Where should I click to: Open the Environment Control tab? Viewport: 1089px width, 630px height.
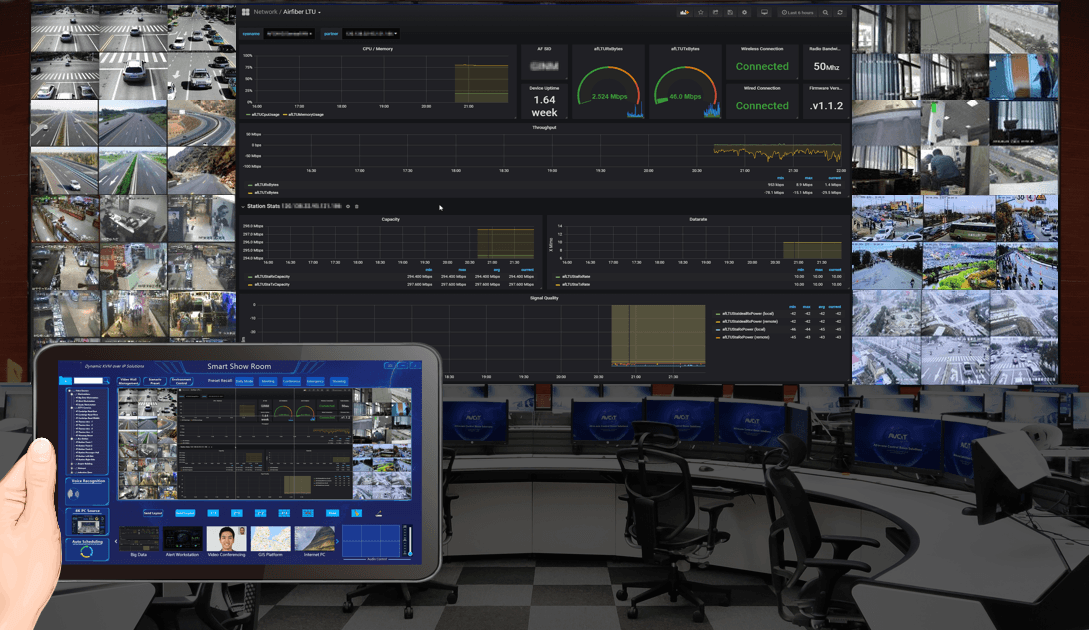coord(182,381)
